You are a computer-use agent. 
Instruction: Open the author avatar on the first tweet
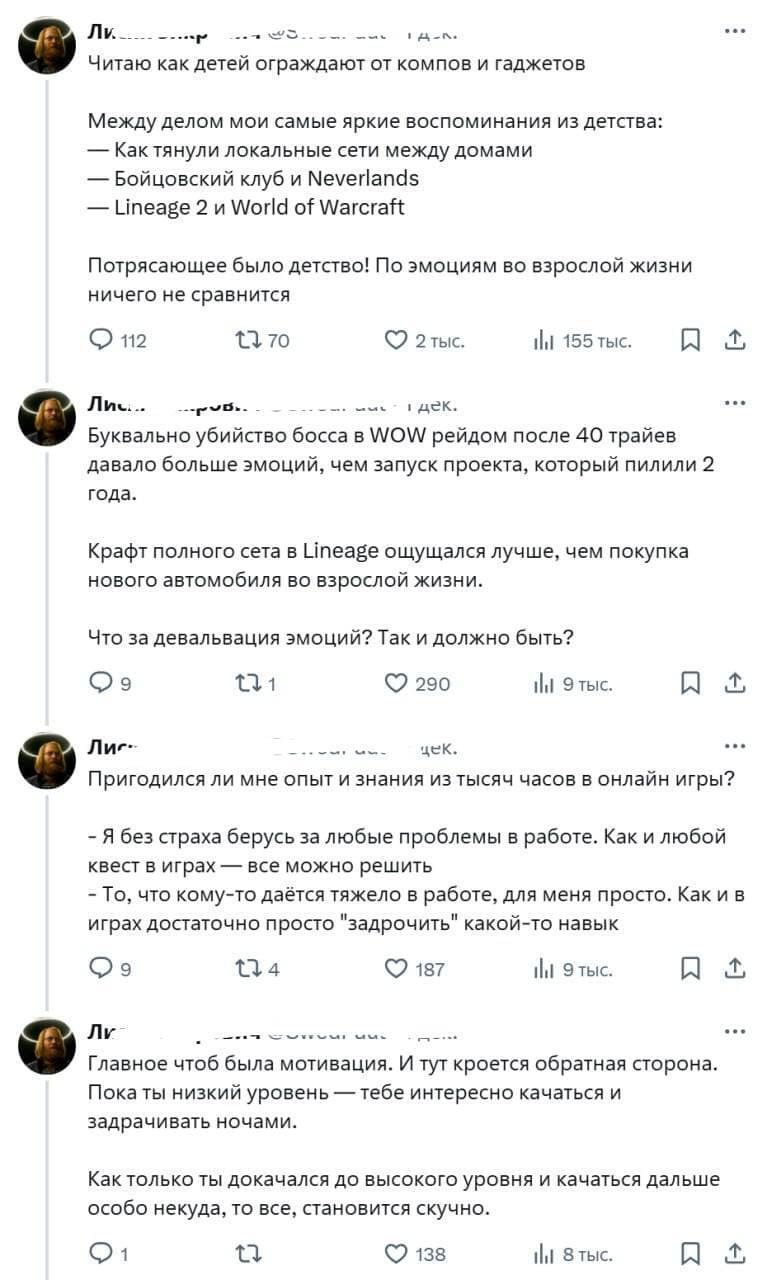pyautogui.click(x=46, y=45)
